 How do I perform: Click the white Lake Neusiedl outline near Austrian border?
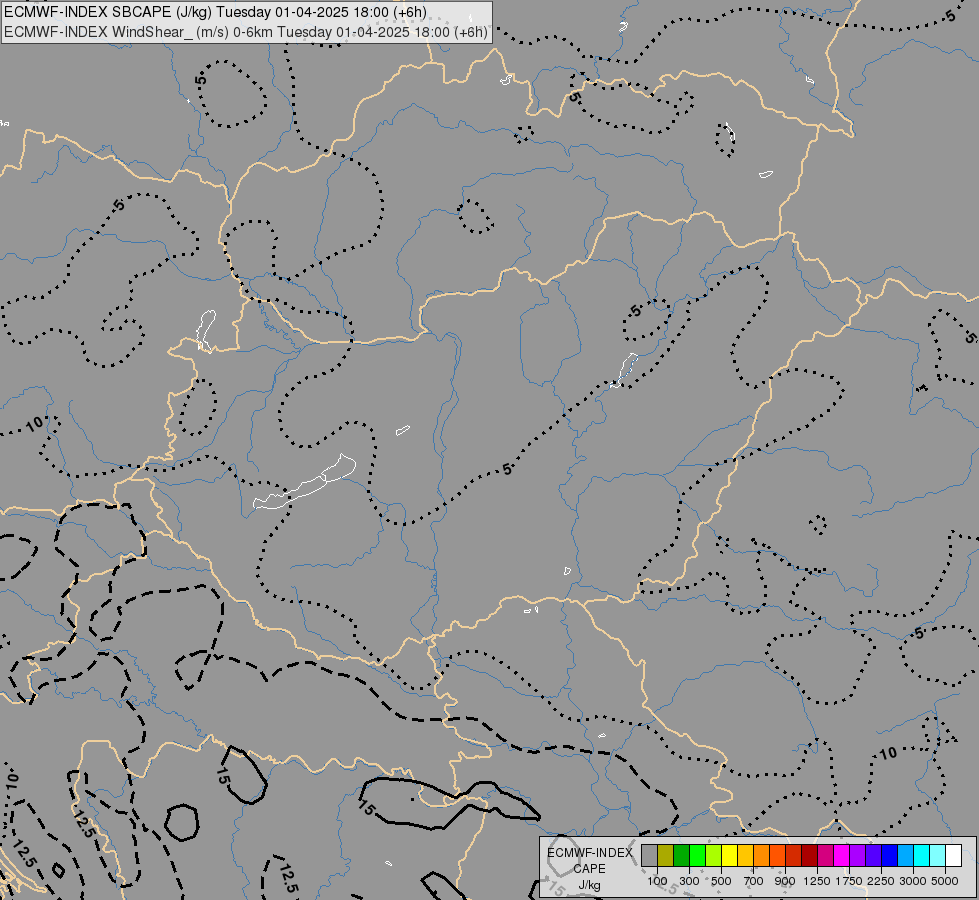click(206, 330)
